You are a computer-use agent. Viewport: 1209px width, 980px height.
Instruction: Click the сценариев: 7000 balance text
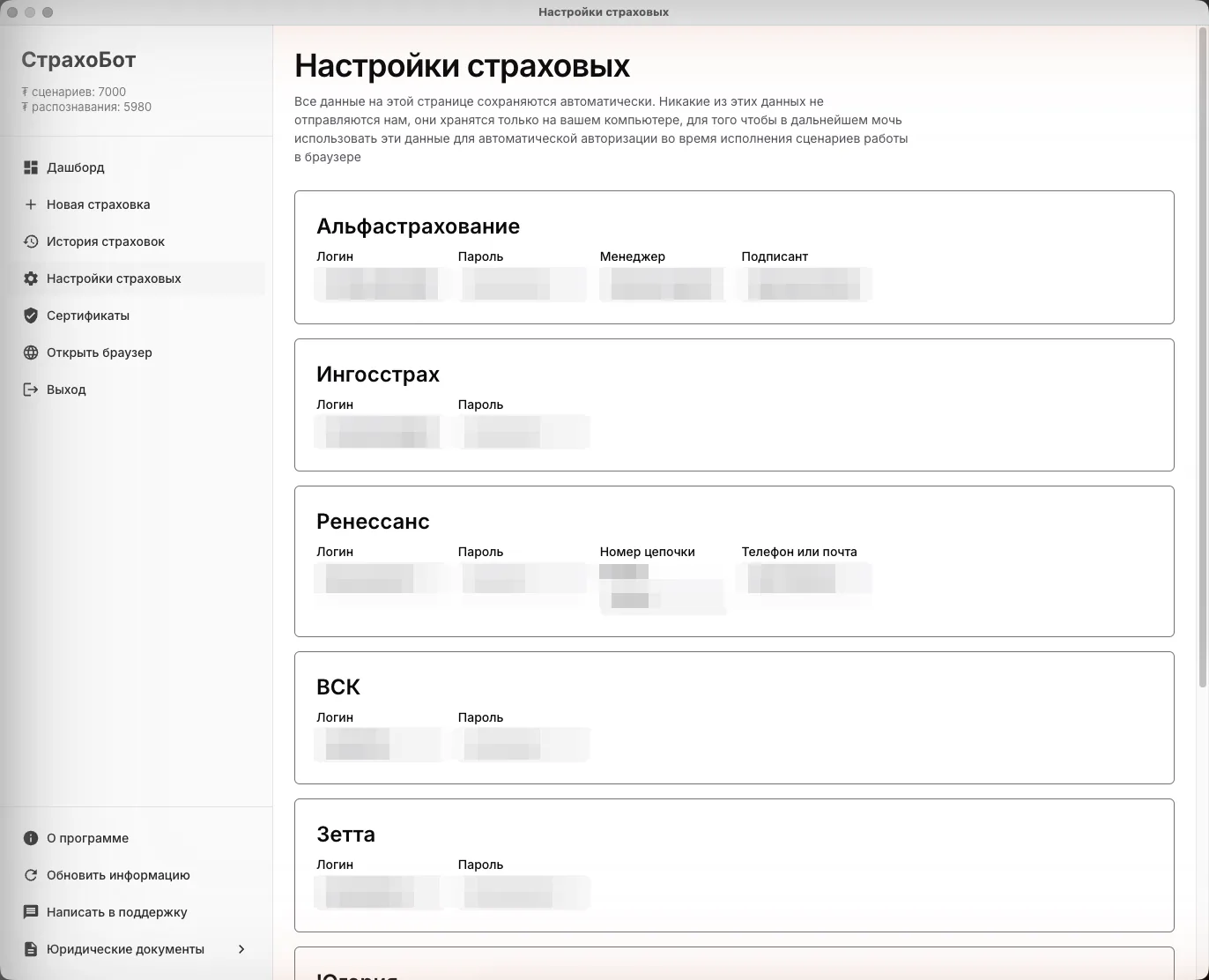pos(74,92)
